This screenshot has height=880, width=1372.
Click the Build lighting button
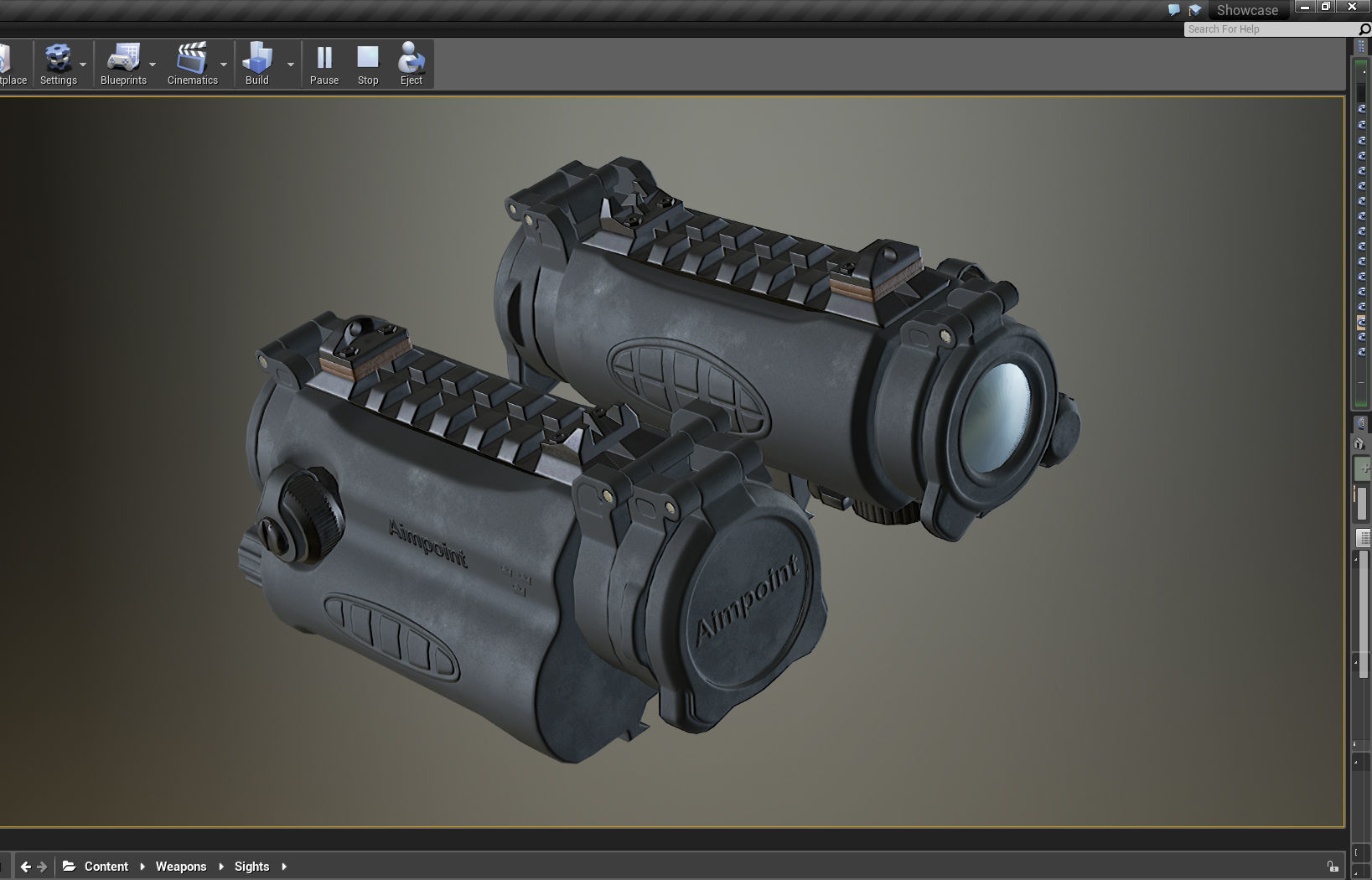pyautogui.click(x=257, y=65)
